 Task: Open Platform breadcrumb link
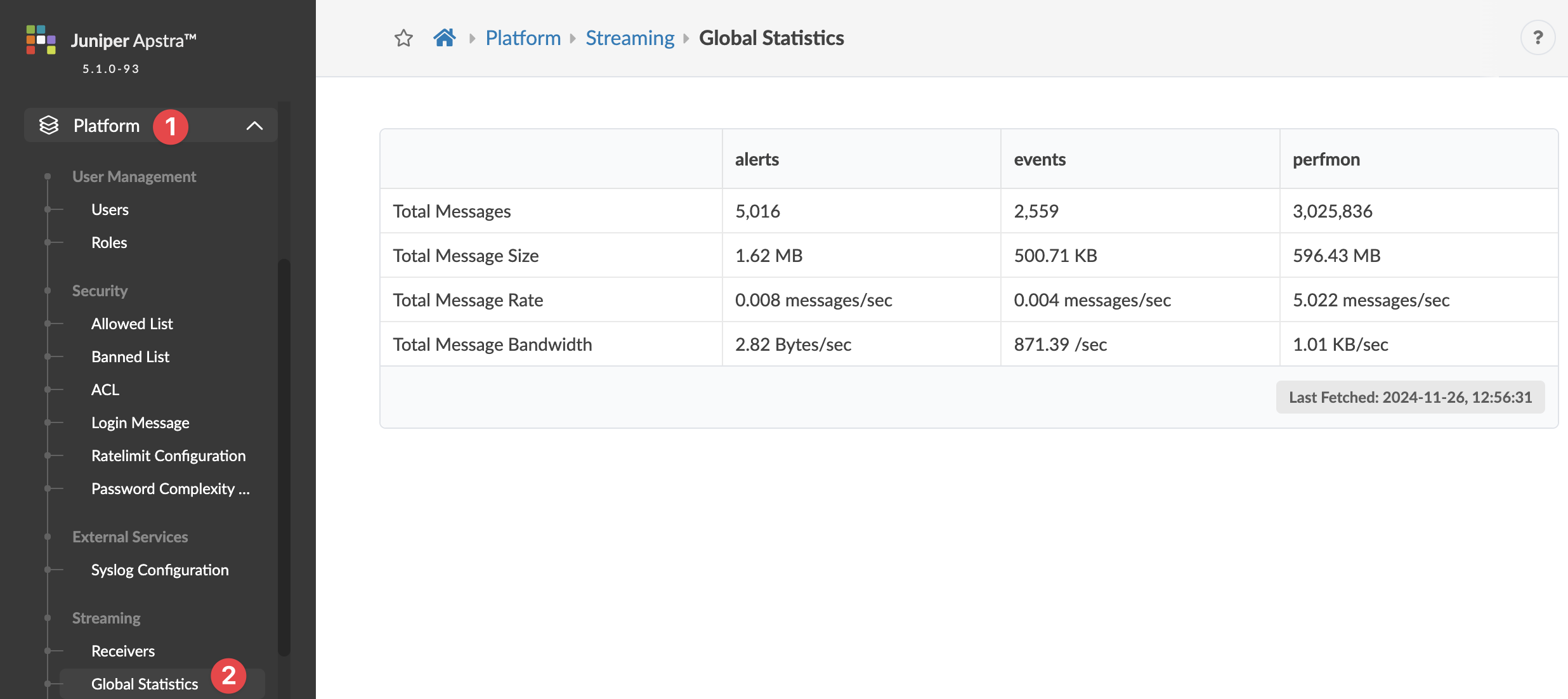tap(523, 38)
